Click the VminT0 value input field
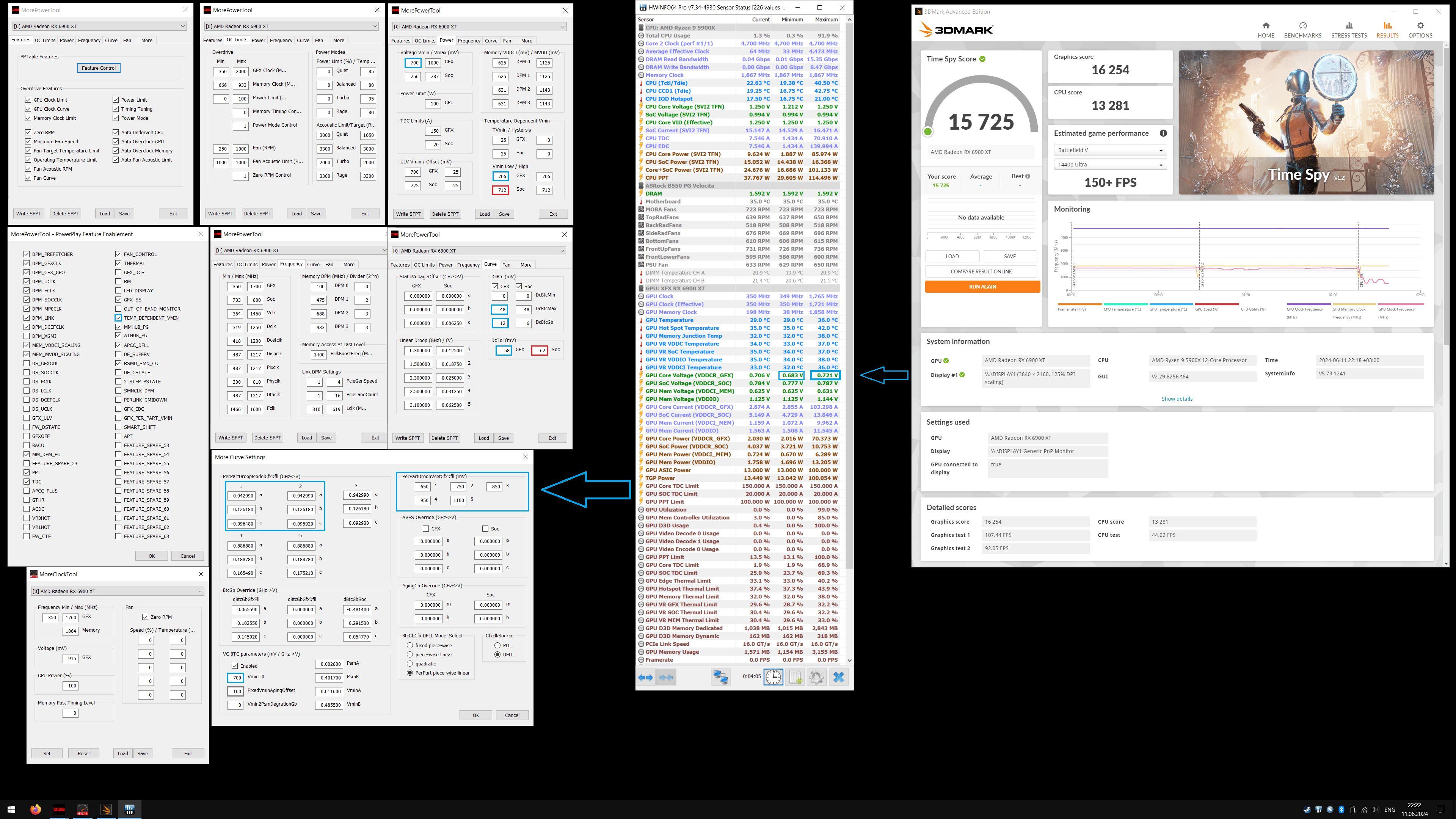This screenshot has height=819, width=1456. point(236,677)
